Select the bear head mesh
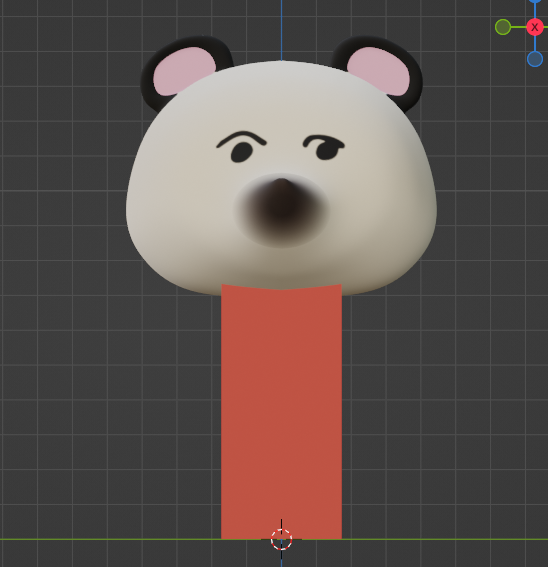548x567 pixels. click(281, 177)
